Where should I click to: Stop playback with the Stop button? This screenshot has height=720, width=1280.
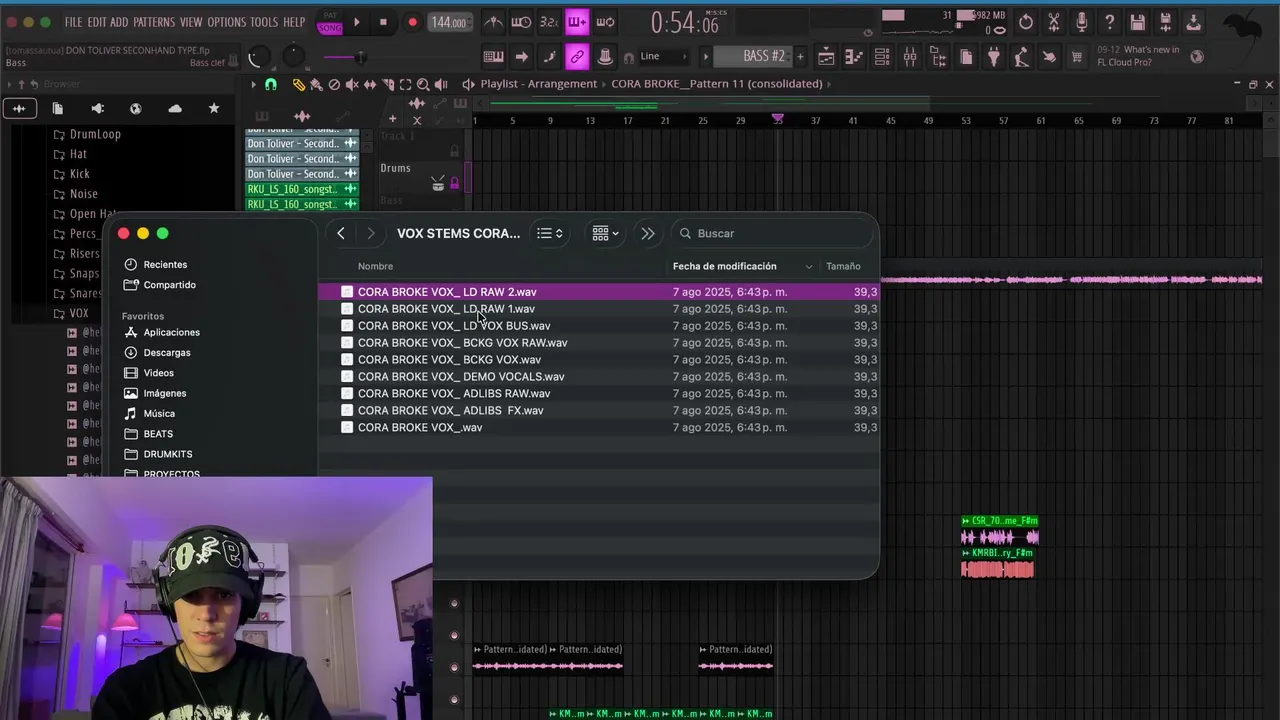click(383, 22)
